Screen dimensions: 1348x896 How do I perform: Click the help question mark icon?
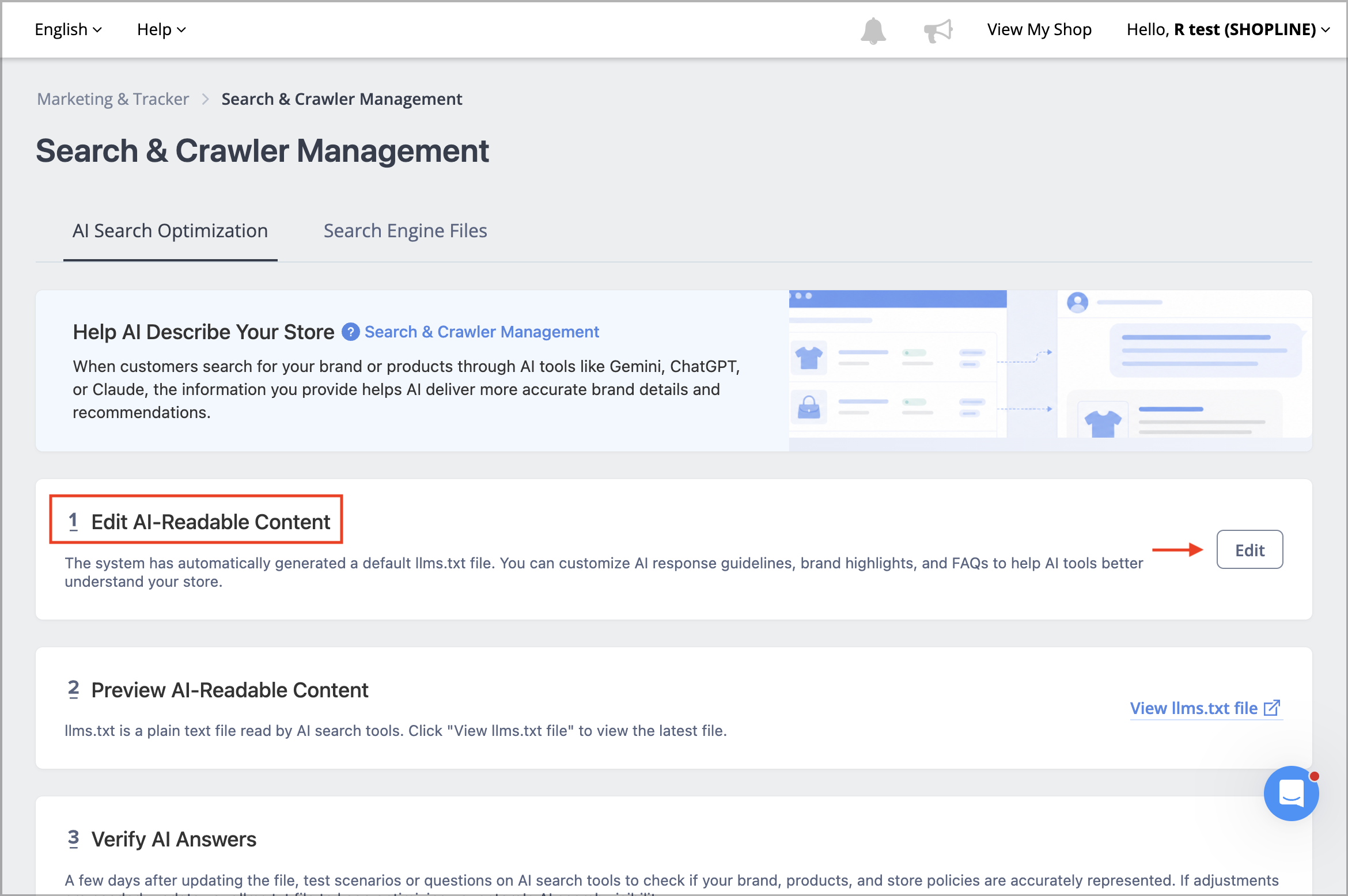(350, 332)
